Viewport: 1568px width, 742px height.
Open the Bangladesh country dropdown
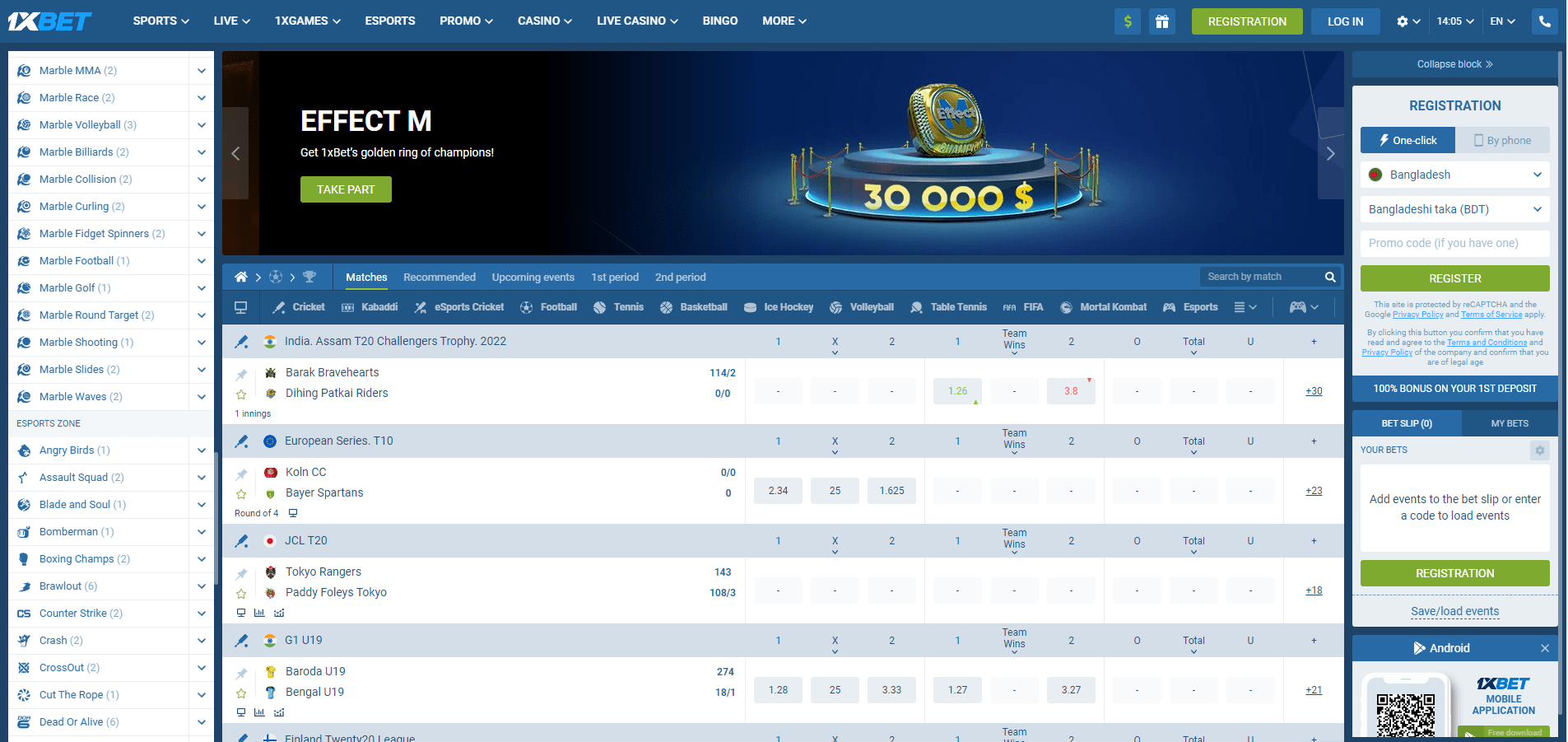tap(1455, 175)
